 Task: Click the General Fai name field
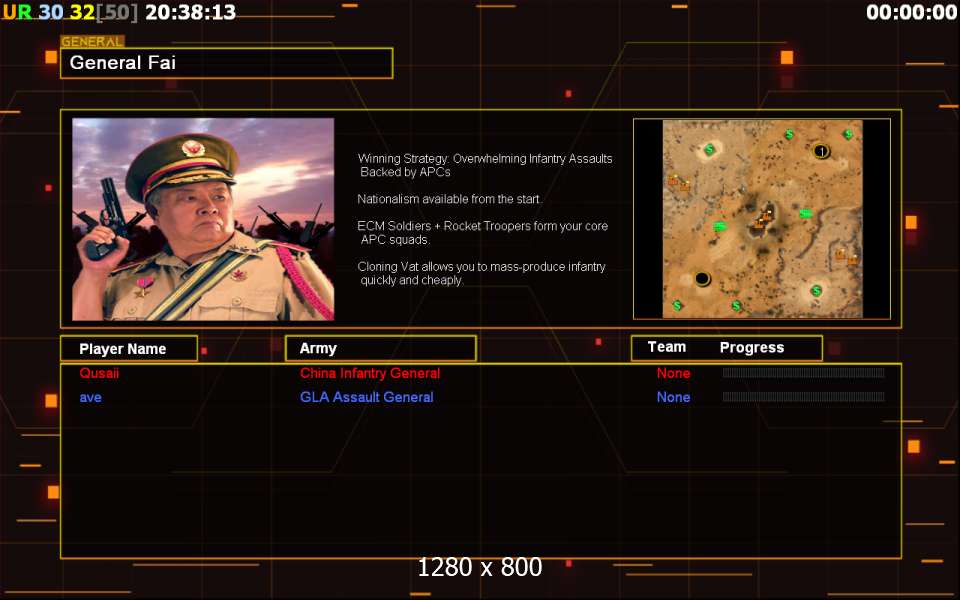(x=227, y=63)
